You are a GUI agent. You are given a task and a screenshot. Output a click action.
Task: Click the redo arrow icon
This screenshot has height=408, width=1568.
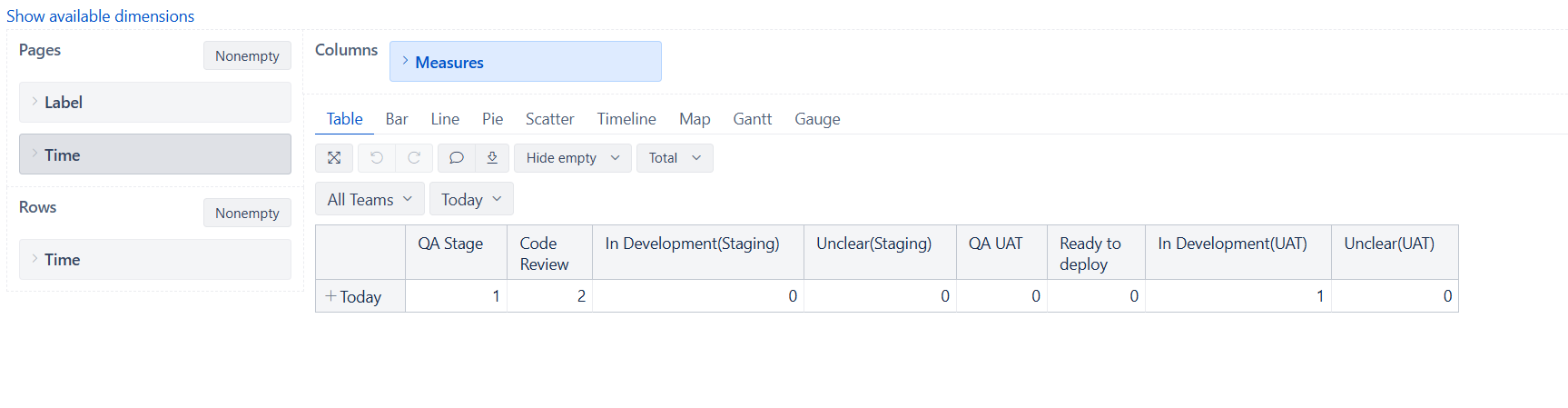(x=414, y=158)
